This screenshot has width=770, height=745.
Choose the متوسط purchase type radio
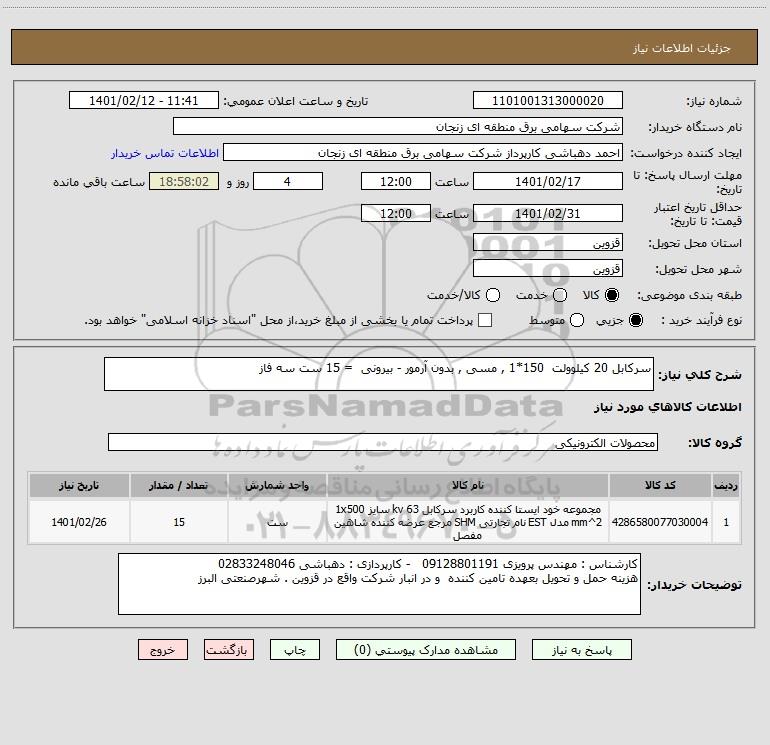point(577,320)
